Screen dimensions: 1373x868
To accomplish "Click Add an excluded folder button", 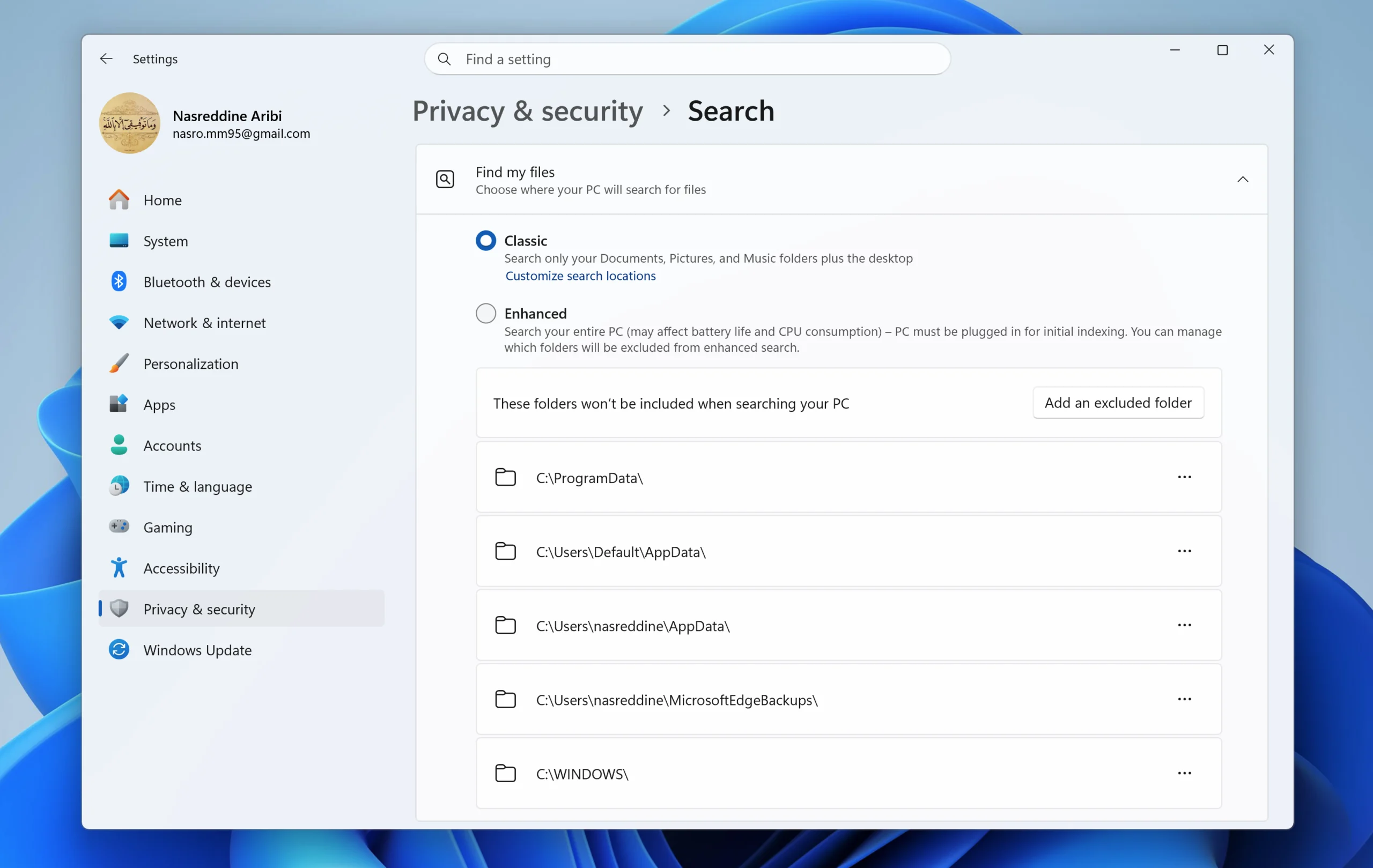I will [1118, 403].
